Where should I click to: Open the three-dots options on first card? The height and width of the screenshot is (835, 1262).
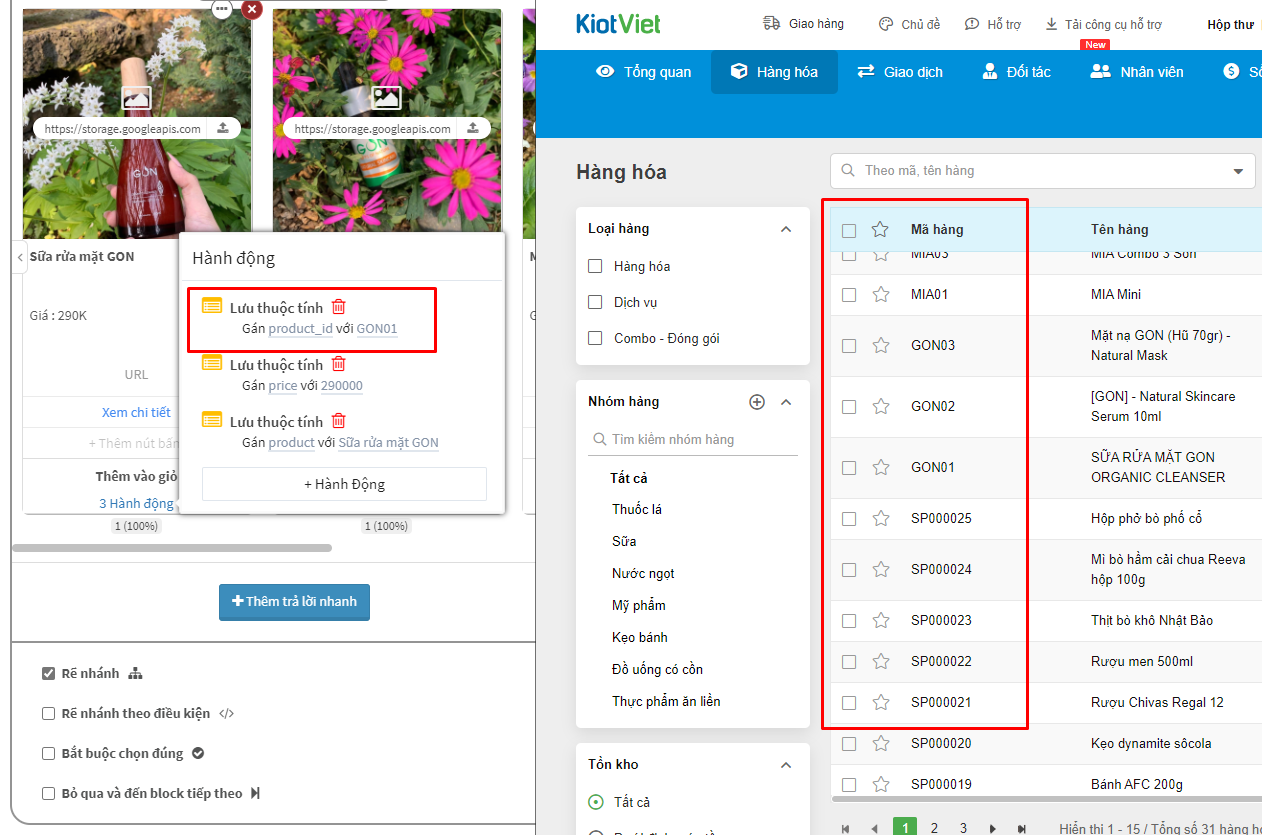(x=222, y=8)
